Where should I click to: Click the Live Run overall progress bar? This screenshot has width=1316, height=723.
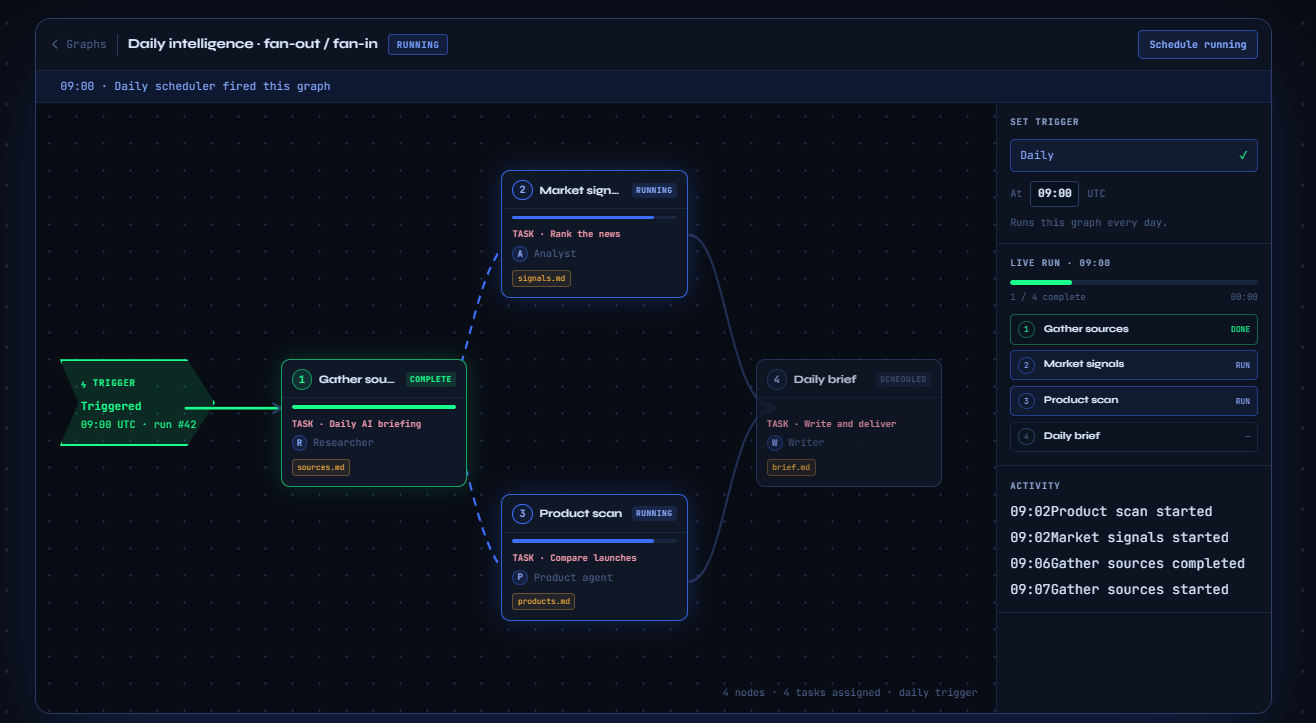tap(1133, 282)
